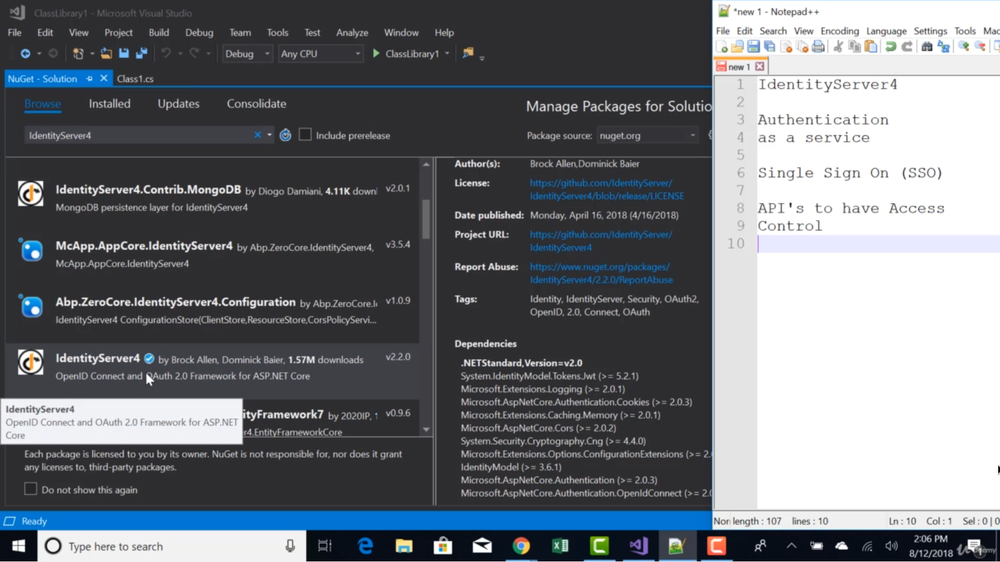This screenshot has height=562, width=1000.
Task: Click the package list vertical scrollbar thumb
Action: click(x=426, y=219)
